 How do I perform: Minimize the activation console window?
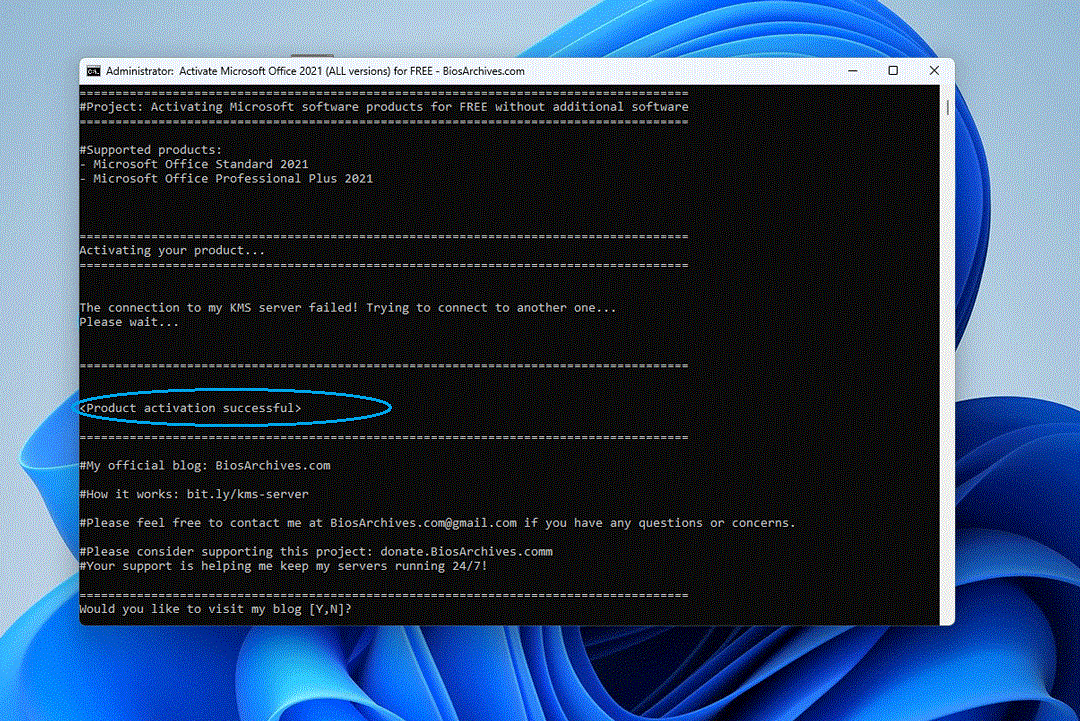(x=851, y=71)
